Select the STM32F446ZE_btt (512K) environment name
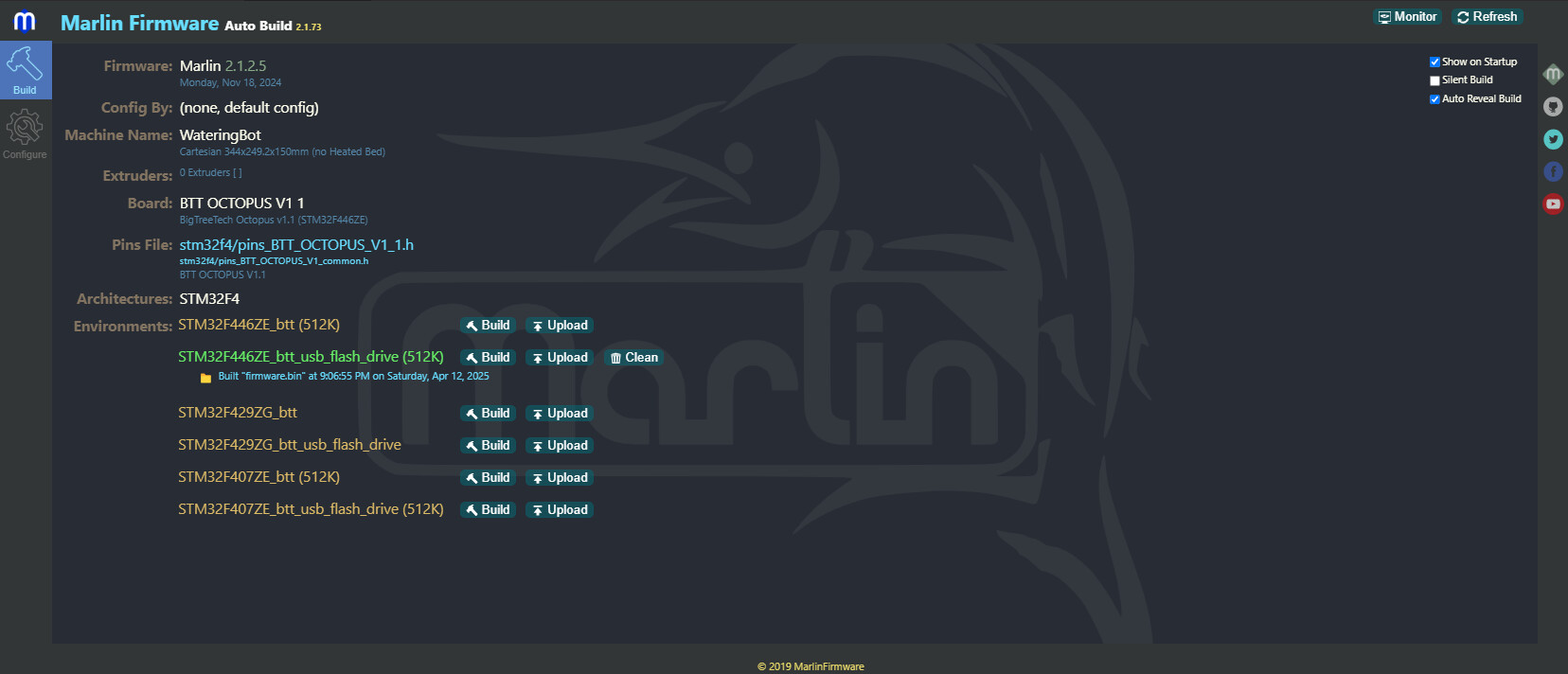1568x674 pixels. (x=258, y=325)
